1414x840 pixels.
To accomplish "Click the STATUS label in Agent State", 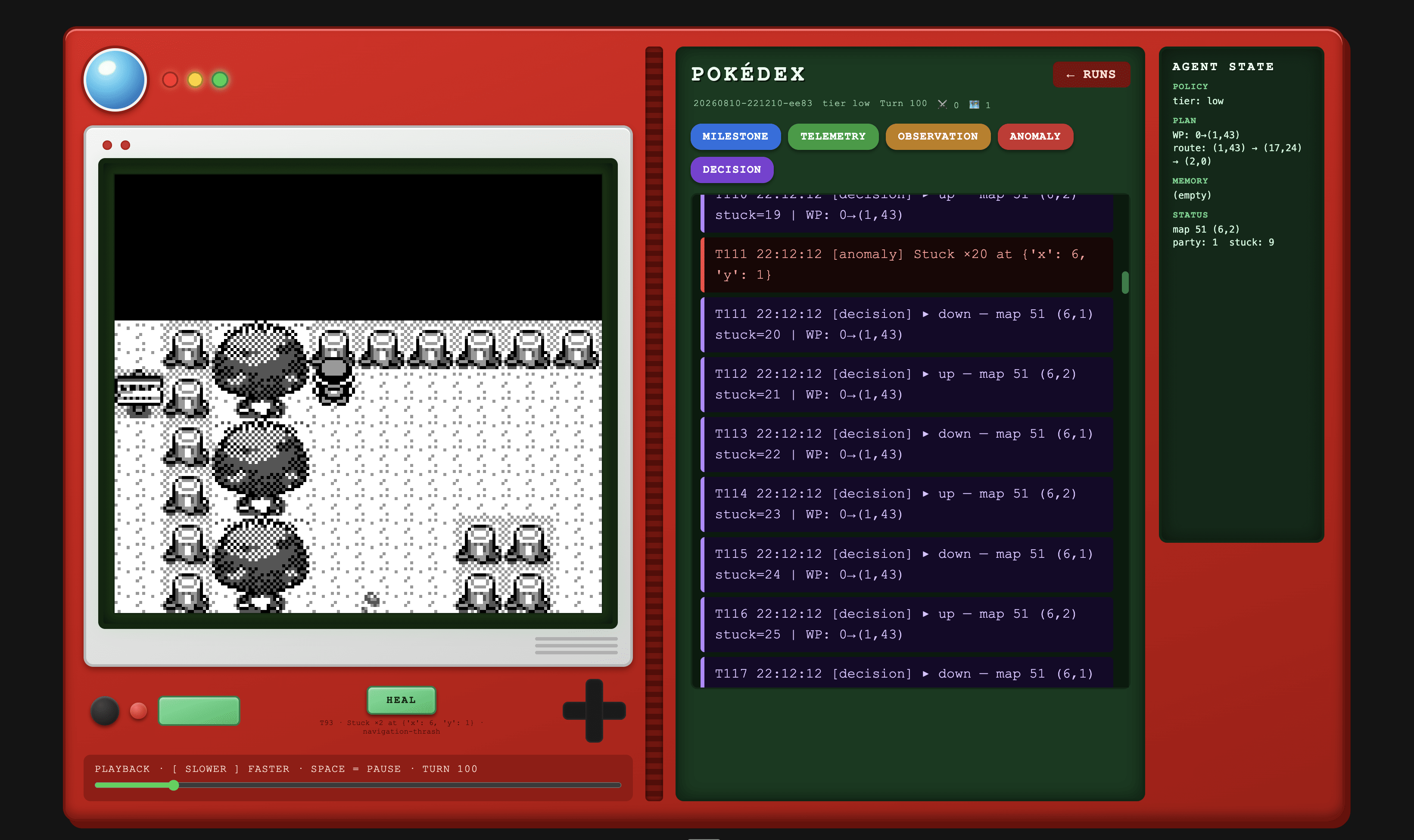I will tap(1190, 215).
